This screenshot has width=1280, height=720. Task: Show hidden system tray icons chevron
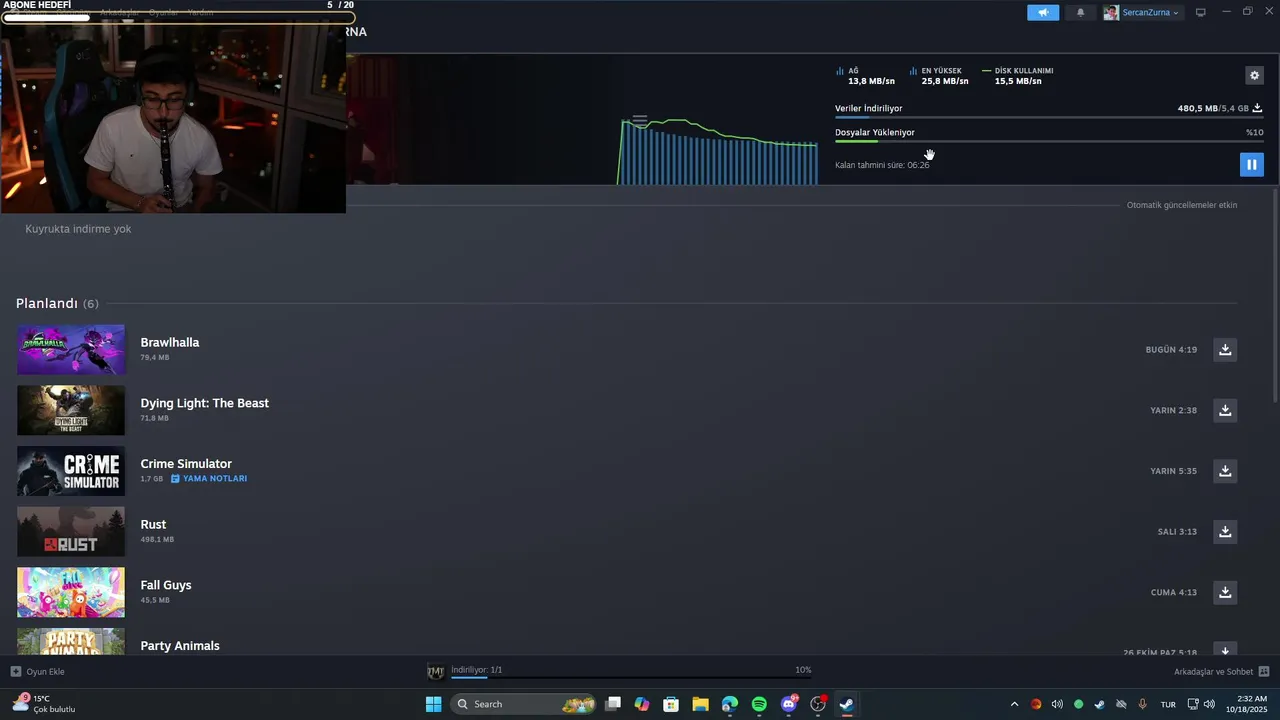pyautogui.click(x=1014, y=704)
